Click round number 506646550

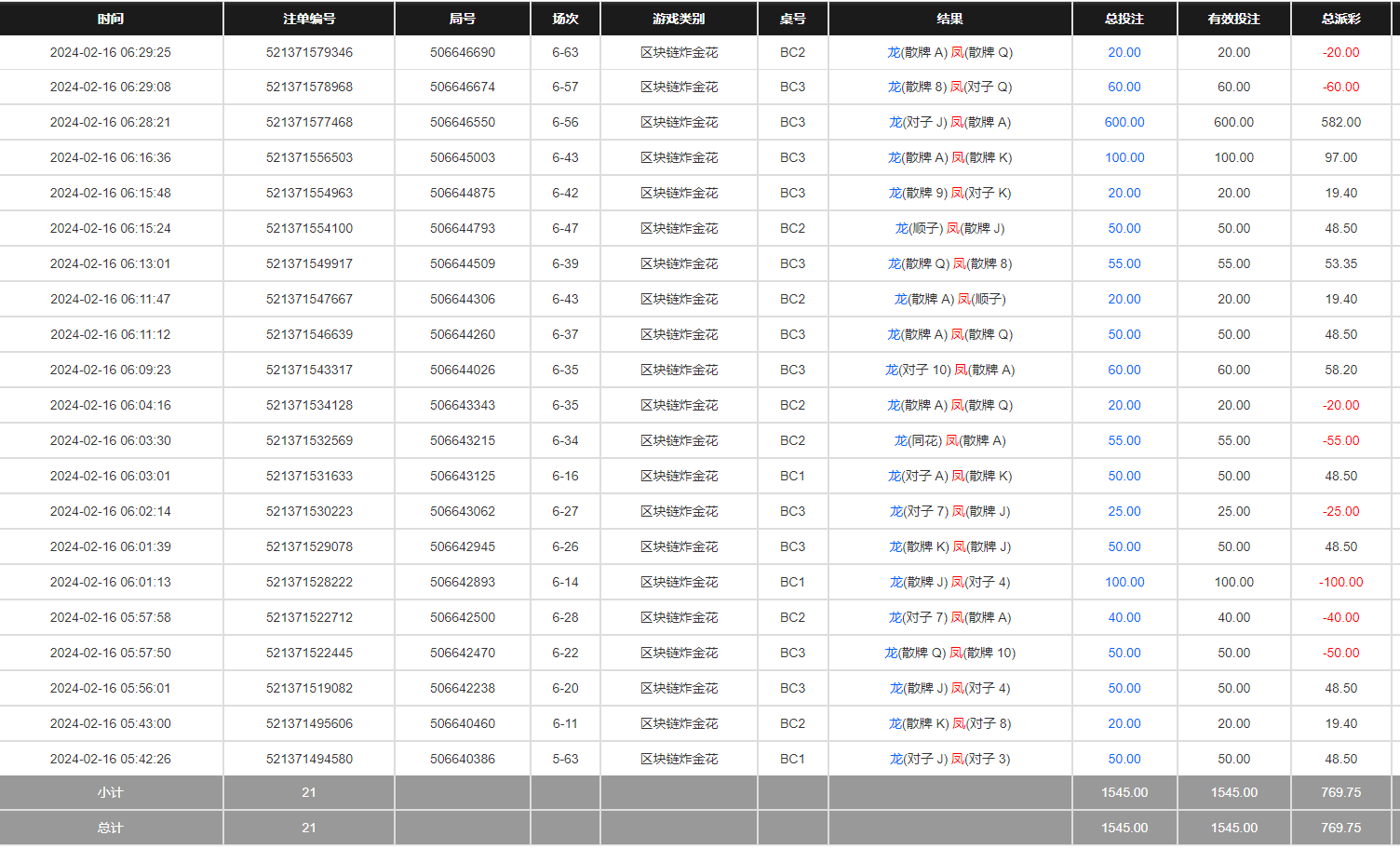[x=463, y=122]
